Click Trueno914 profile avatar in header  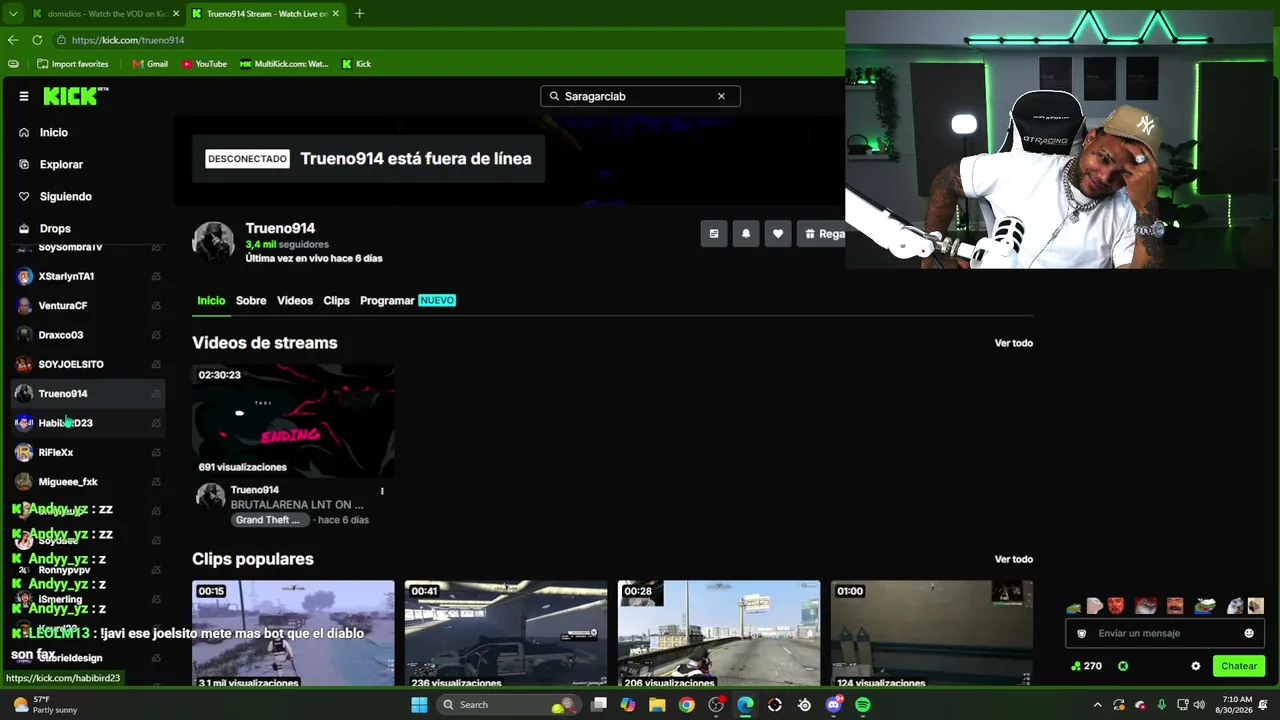click(213, 242)
